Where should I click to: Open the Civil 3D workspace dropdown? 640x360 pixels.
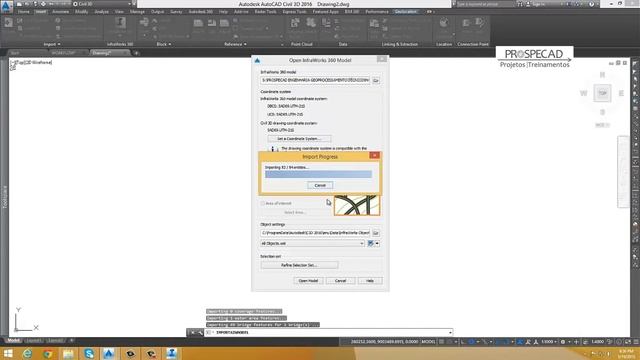tap(103, 4)
